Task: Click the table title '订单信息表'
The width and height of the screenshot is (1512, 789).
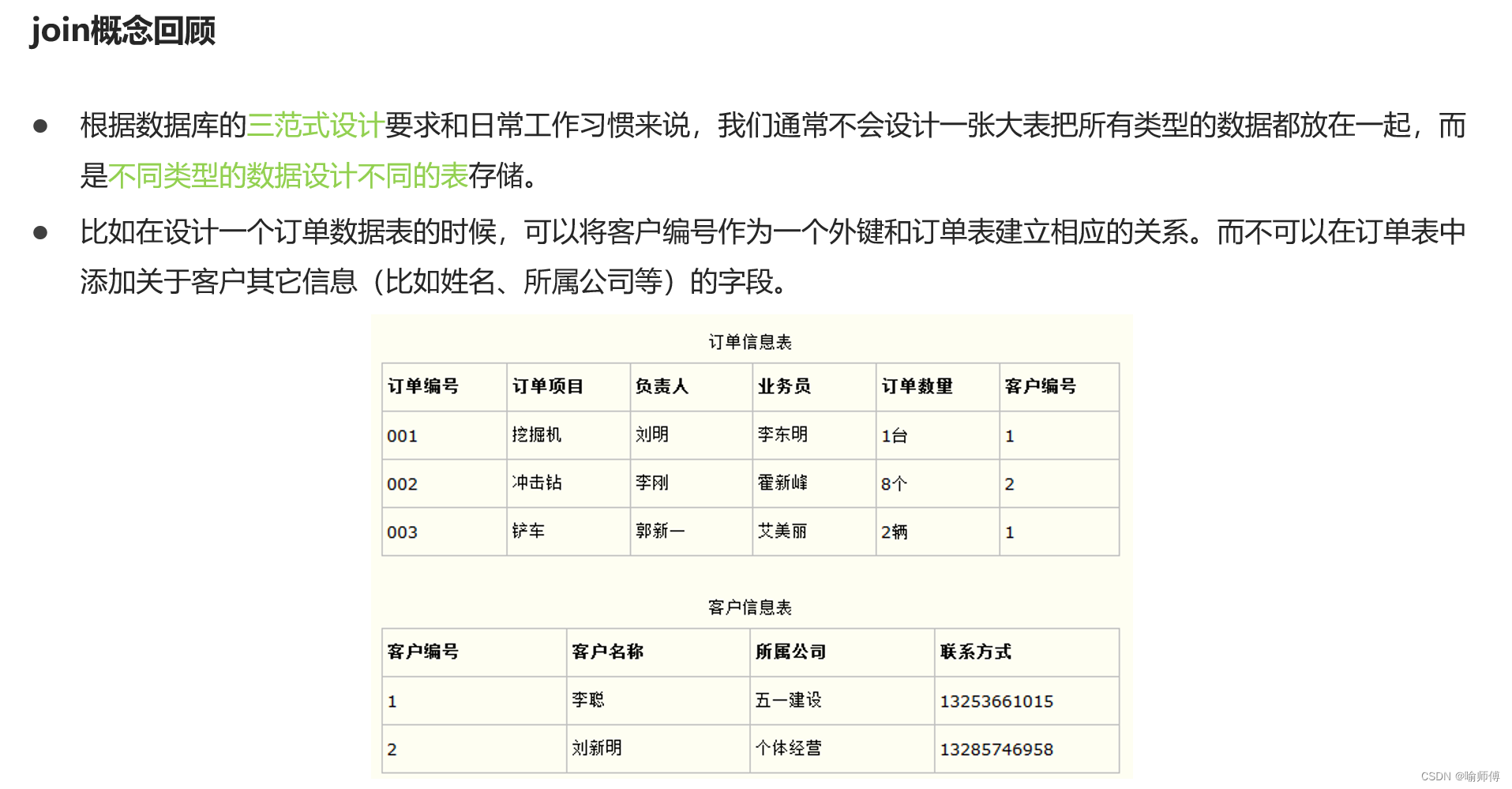Action: [749, 342]
